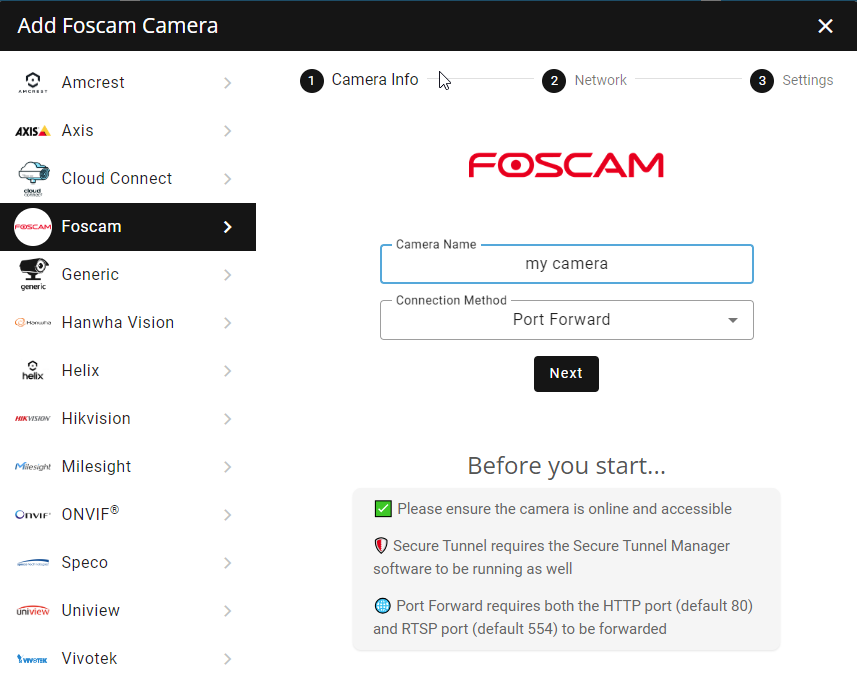
Task: Expand the Vivotek chevron arrow
Action: pos(228,659)
